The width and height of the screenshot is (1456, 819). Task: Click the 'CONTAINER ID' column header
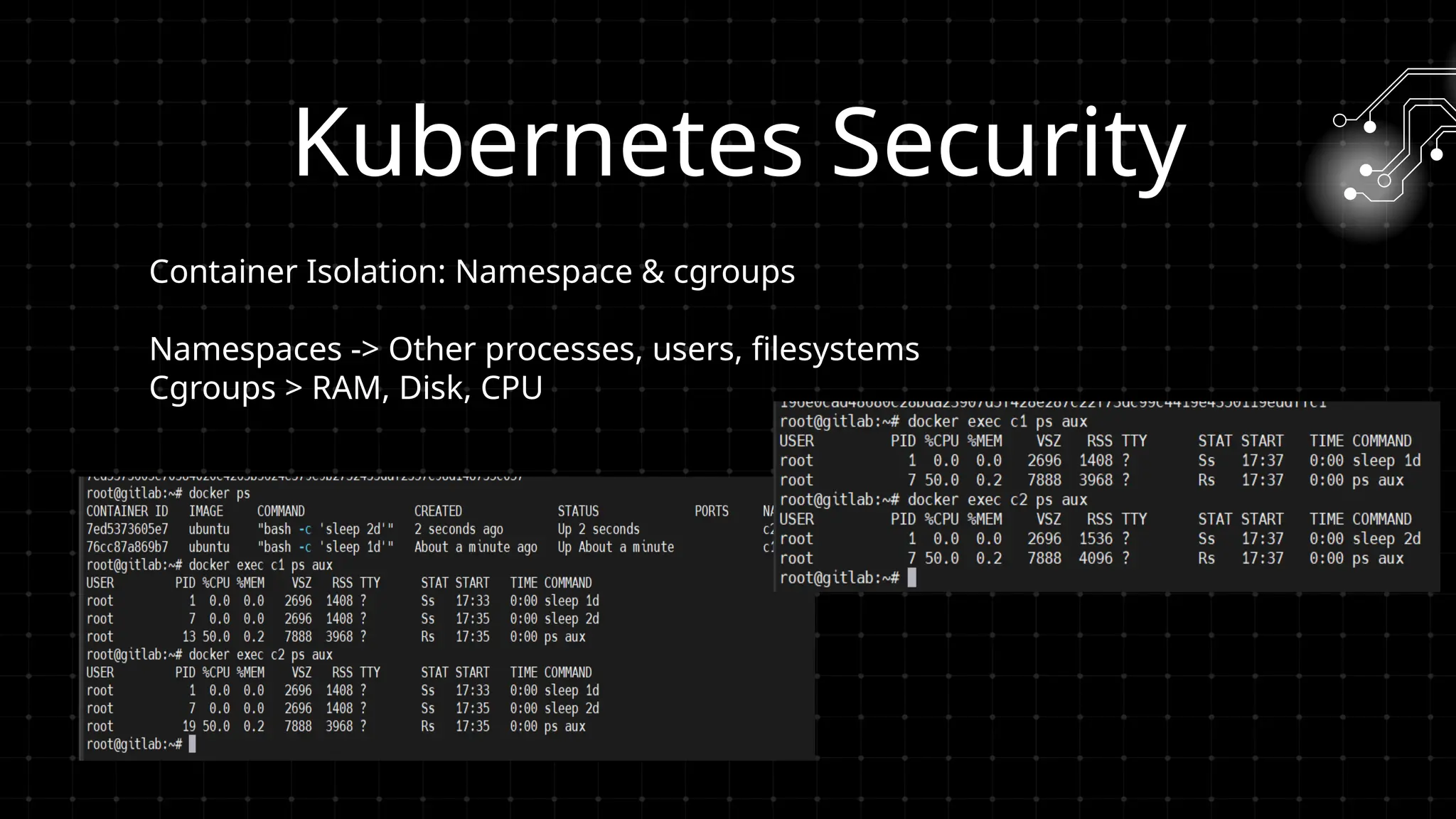coord(127,511)
